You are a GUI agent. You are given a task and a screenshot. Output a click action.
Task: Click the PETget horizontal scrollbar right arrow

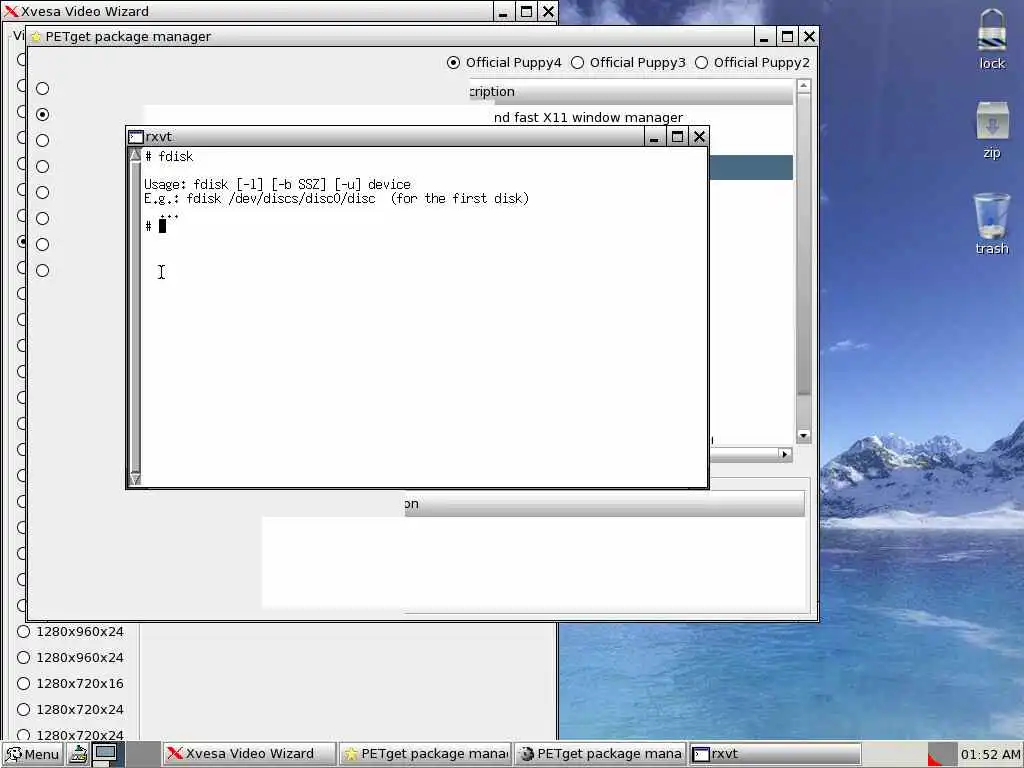click(785, 454)
